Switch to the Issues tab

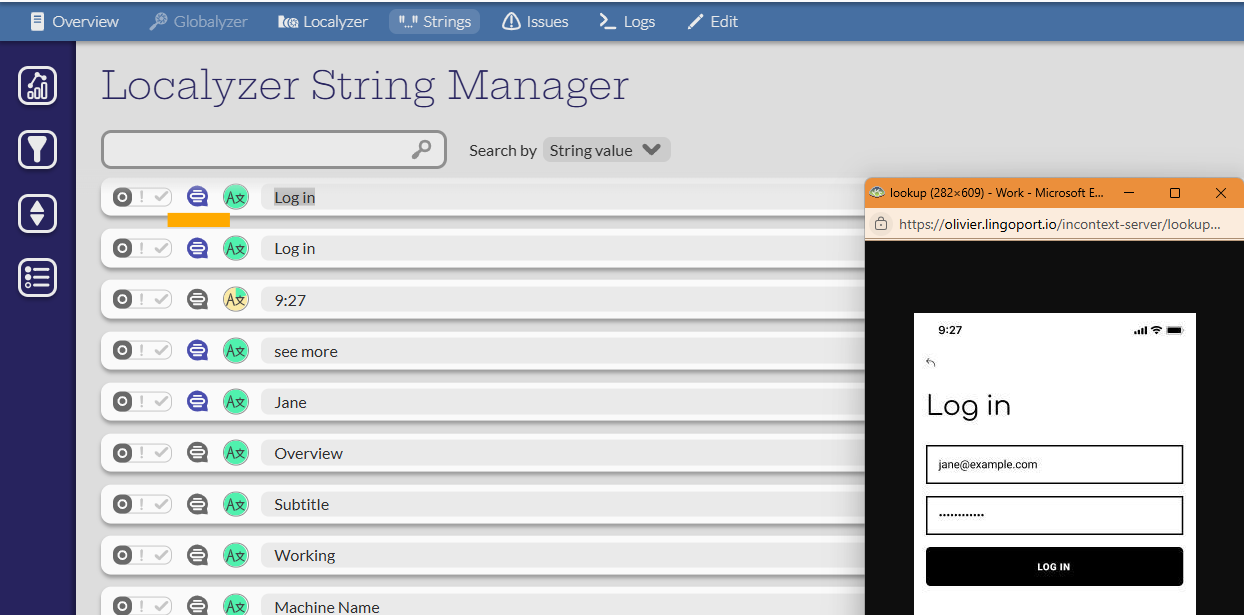(535, 21)
